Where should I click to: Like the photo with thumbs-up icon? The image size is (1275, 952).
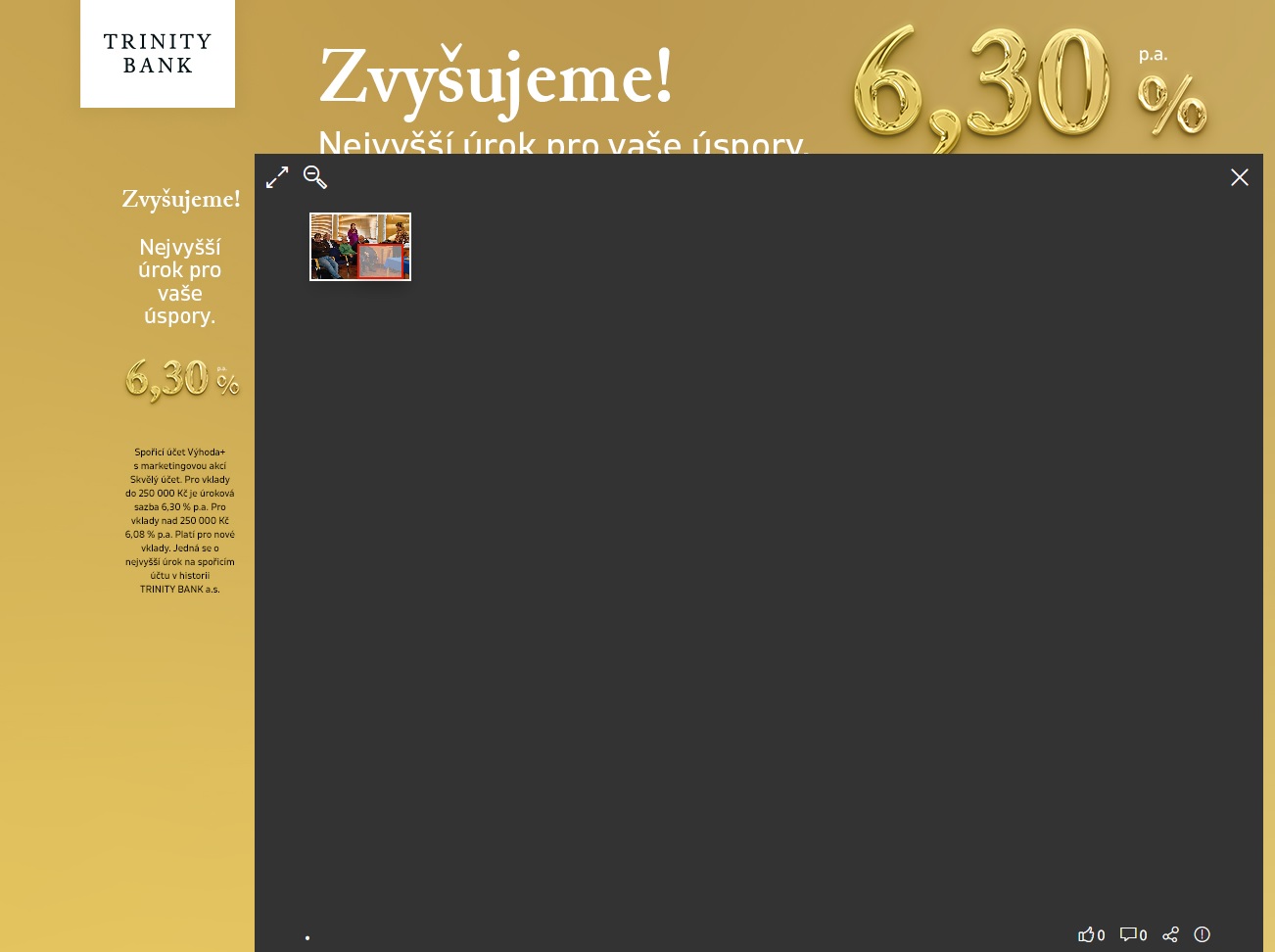(x=1085, y=934)
